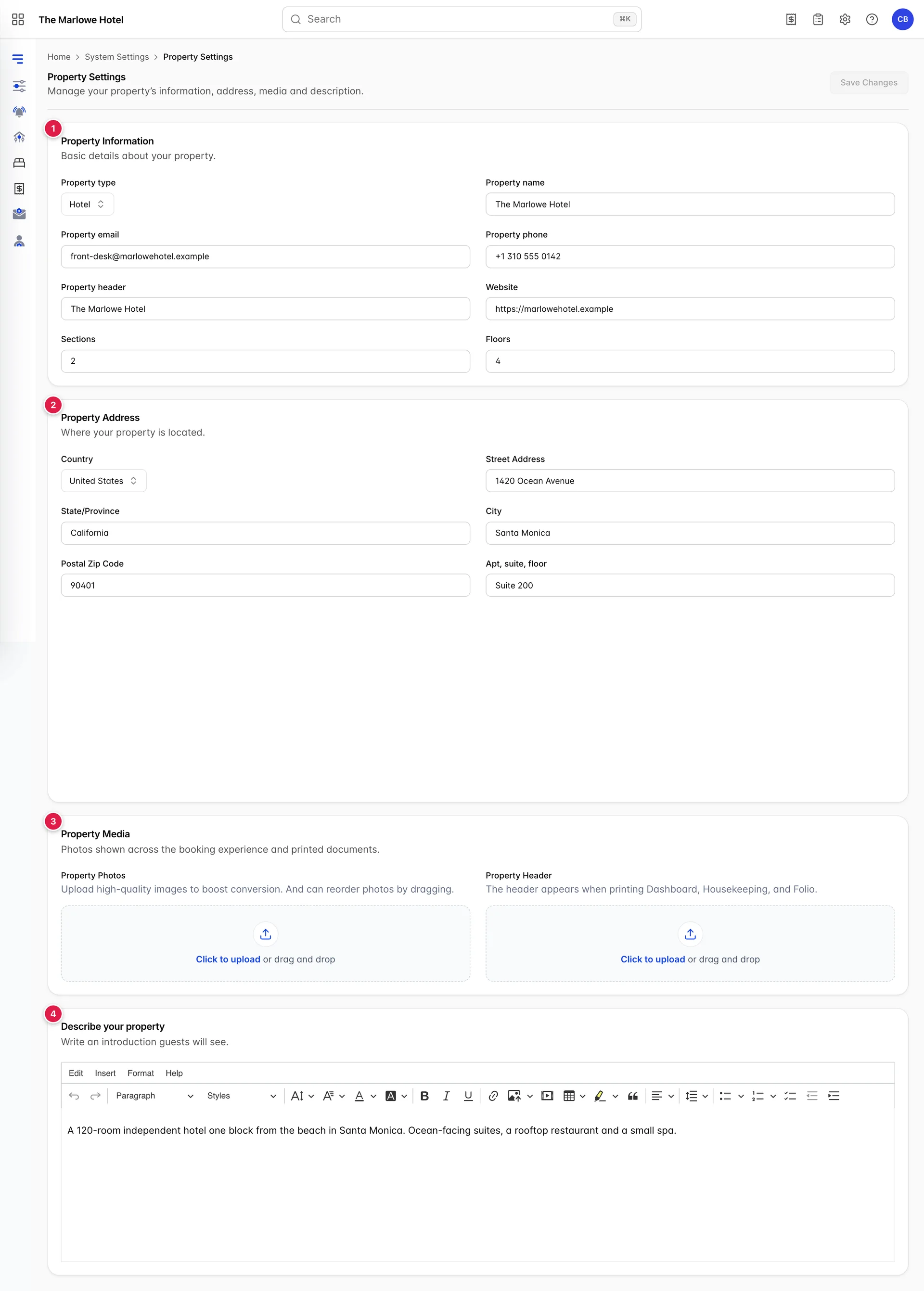Click the Postal Zip Code field
924x1291 pixels.
265,585
